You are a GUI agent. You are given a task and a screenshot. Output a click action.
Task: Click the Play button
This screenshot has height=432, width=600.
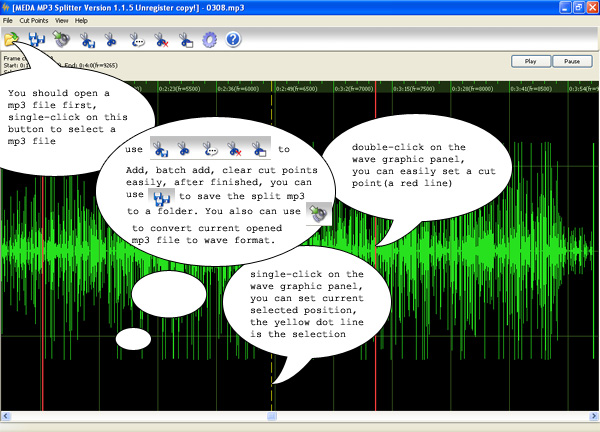tap(531, 61)
